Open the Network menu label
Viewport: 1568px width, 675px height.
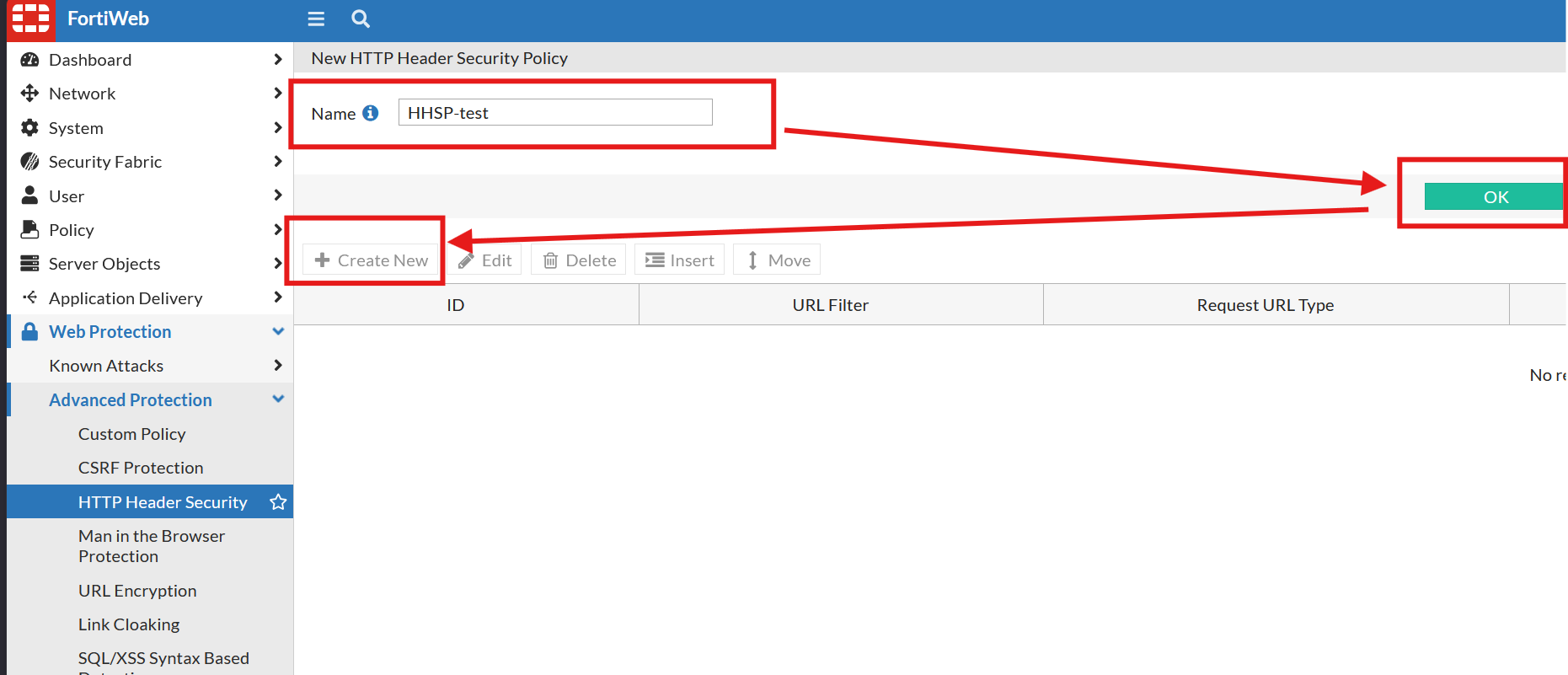coord(82,94)
